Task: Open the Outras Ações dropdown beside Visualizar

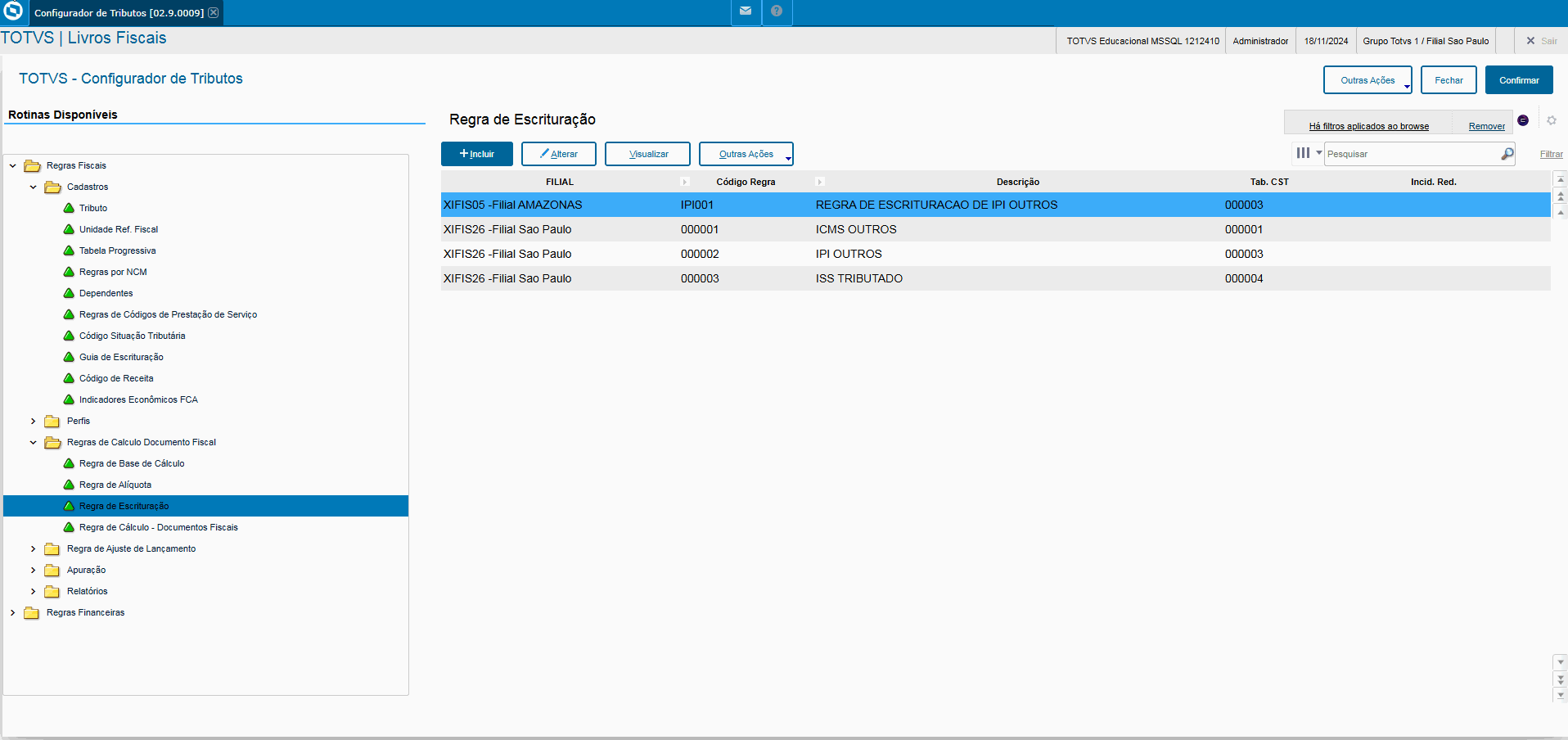Action: pos(746,154)
